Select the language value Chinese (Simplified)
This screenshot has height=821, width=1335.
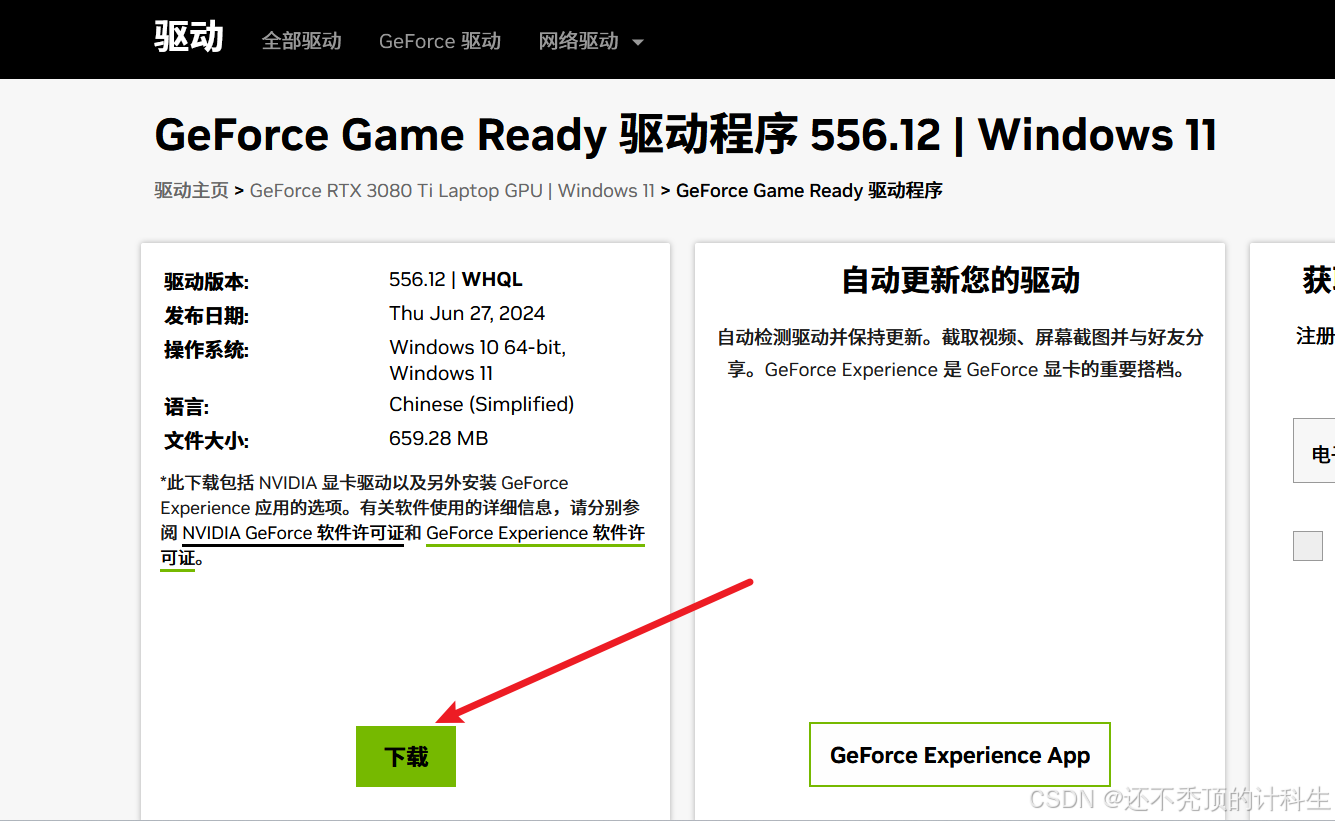[x=482, y=404]
